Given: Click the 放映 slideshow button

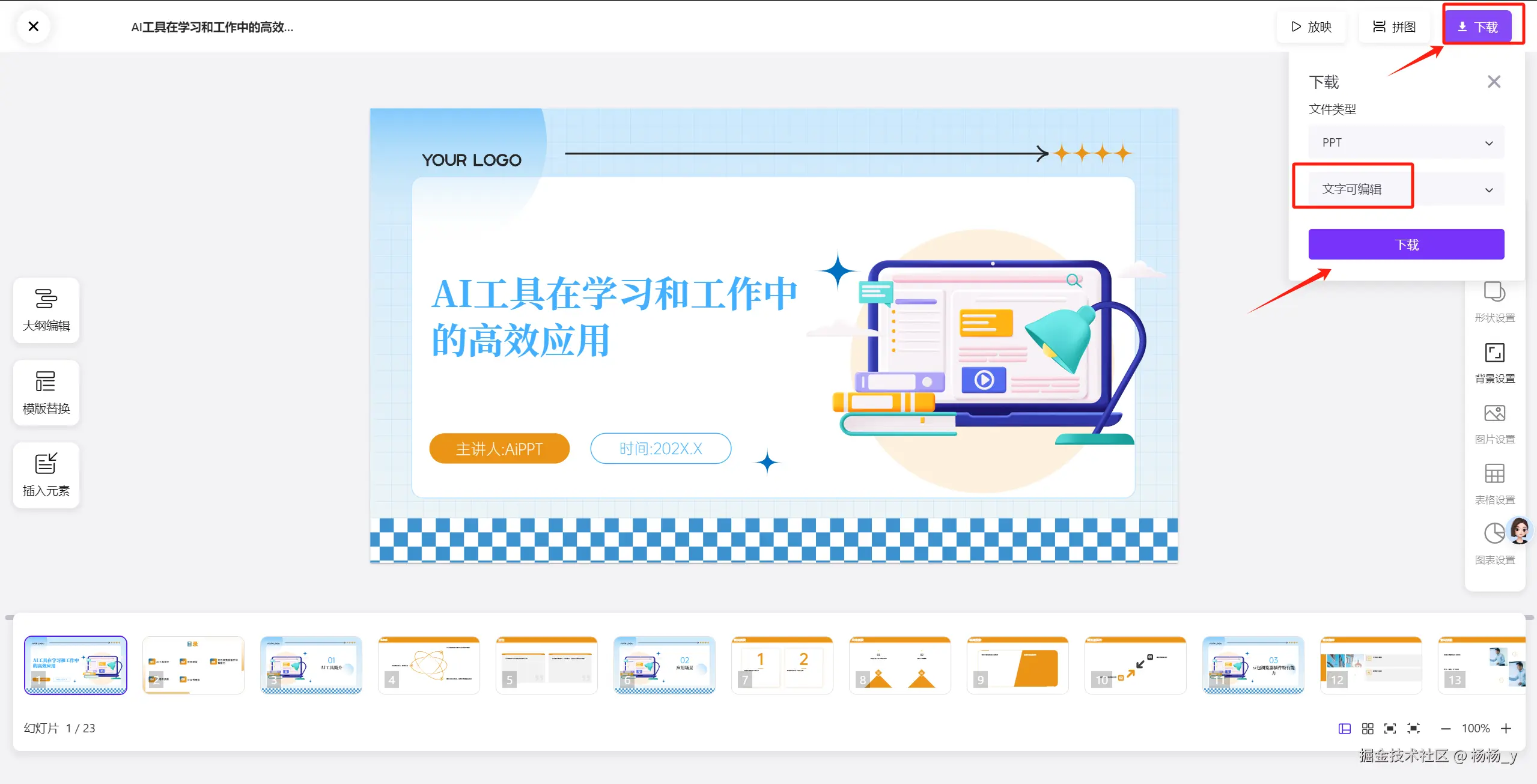Looking at the screenshot, I should pos(1311,27).
